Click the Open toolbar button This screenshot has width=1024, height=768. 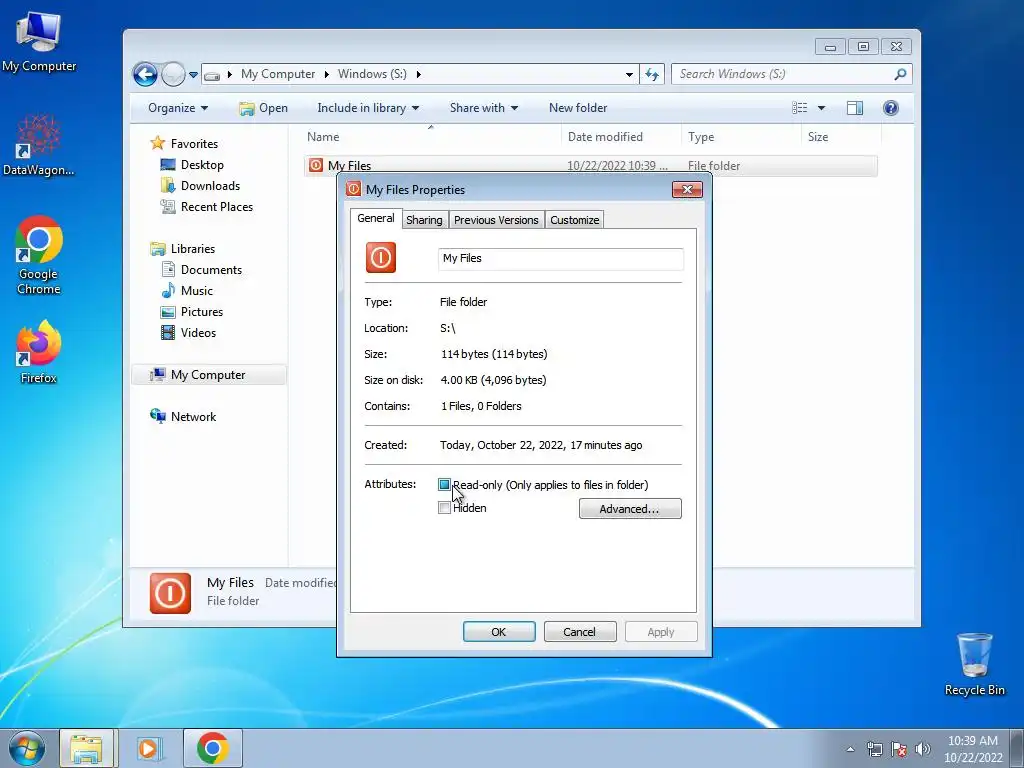264,108
